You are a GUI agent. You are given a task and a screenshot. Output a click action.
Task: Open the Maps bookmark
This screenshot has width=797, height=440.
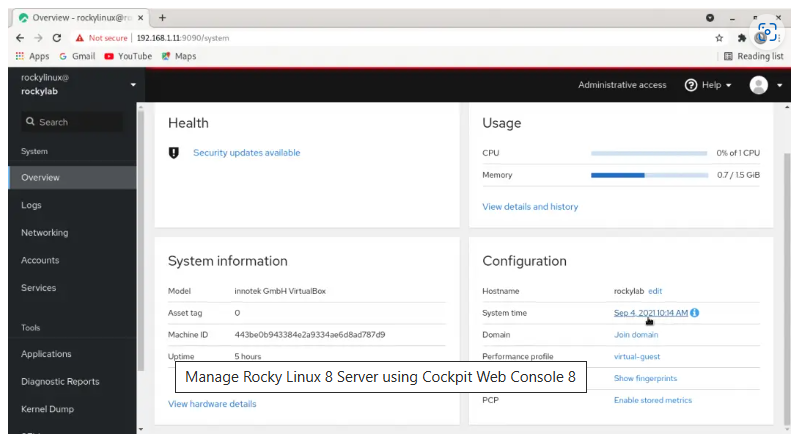179,56
